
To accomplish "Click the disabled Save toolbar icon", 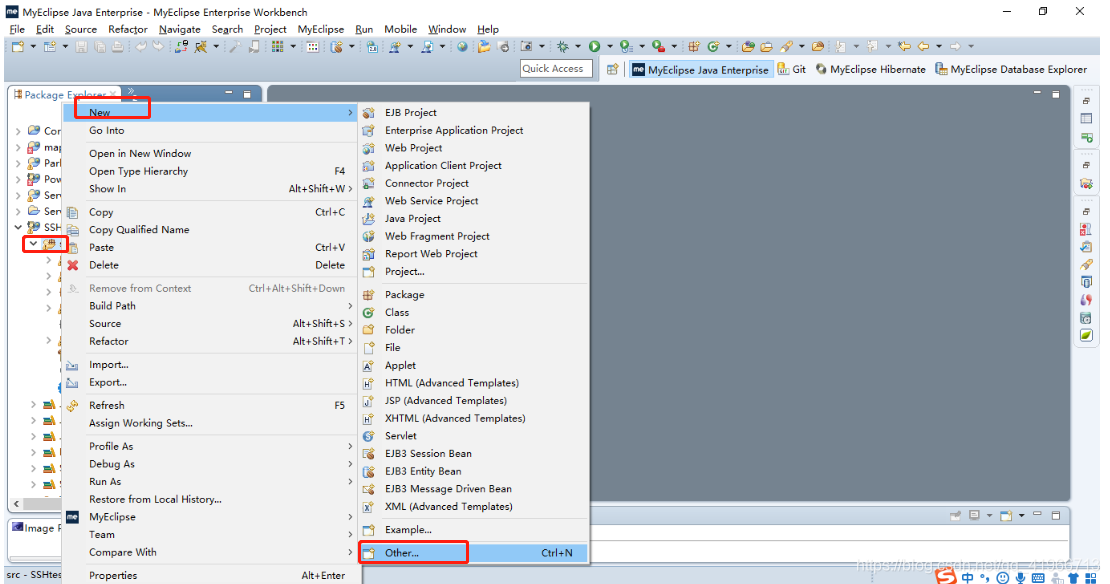I will [x=81, y=47].
